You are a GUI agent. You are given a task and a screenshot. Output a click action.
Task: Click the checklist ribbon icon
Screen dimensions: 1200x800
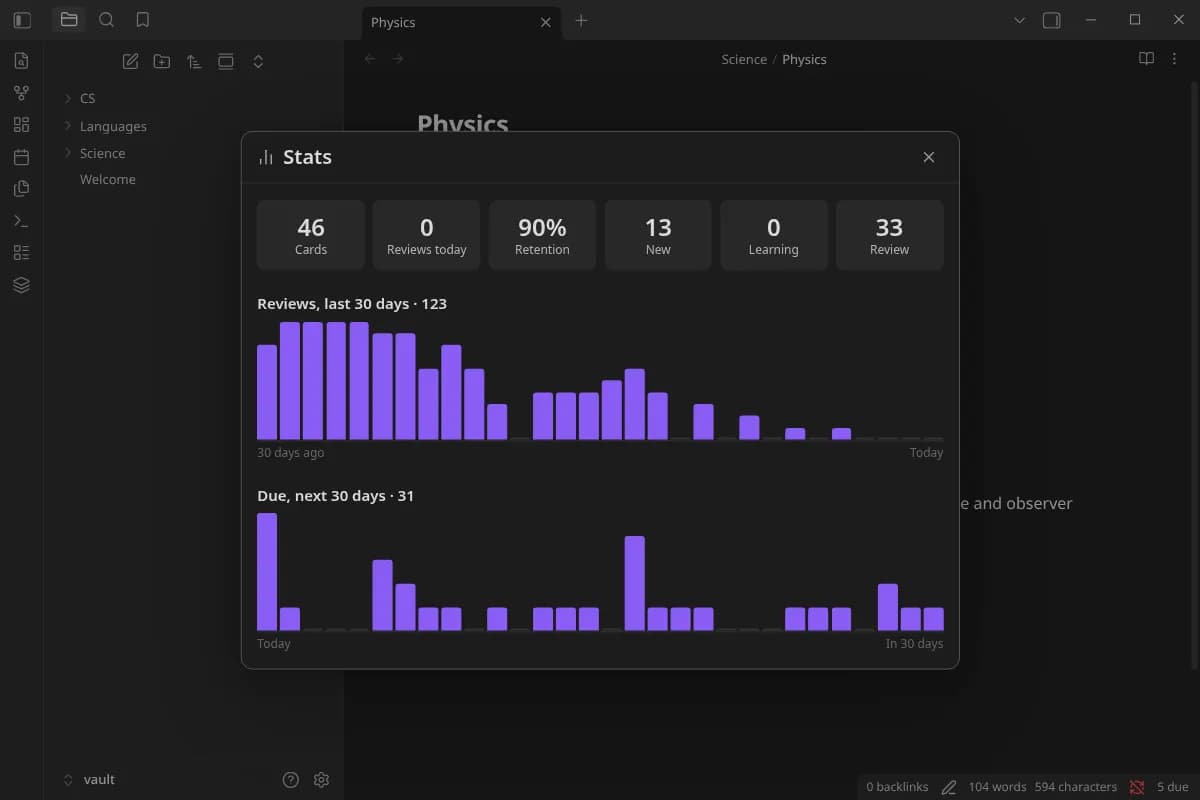click(x=21, y=253)
